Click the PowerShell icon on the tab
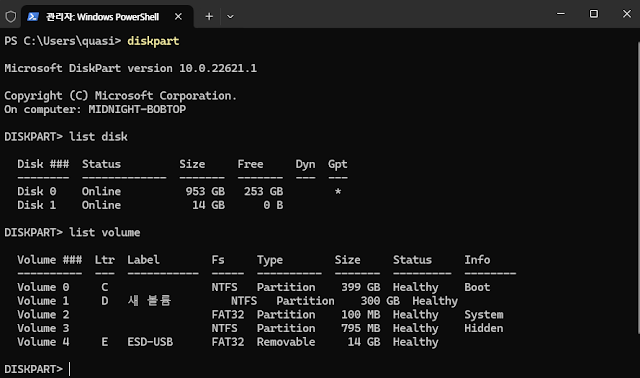Viewport: 640px width, 378px height. coord(33,17)
